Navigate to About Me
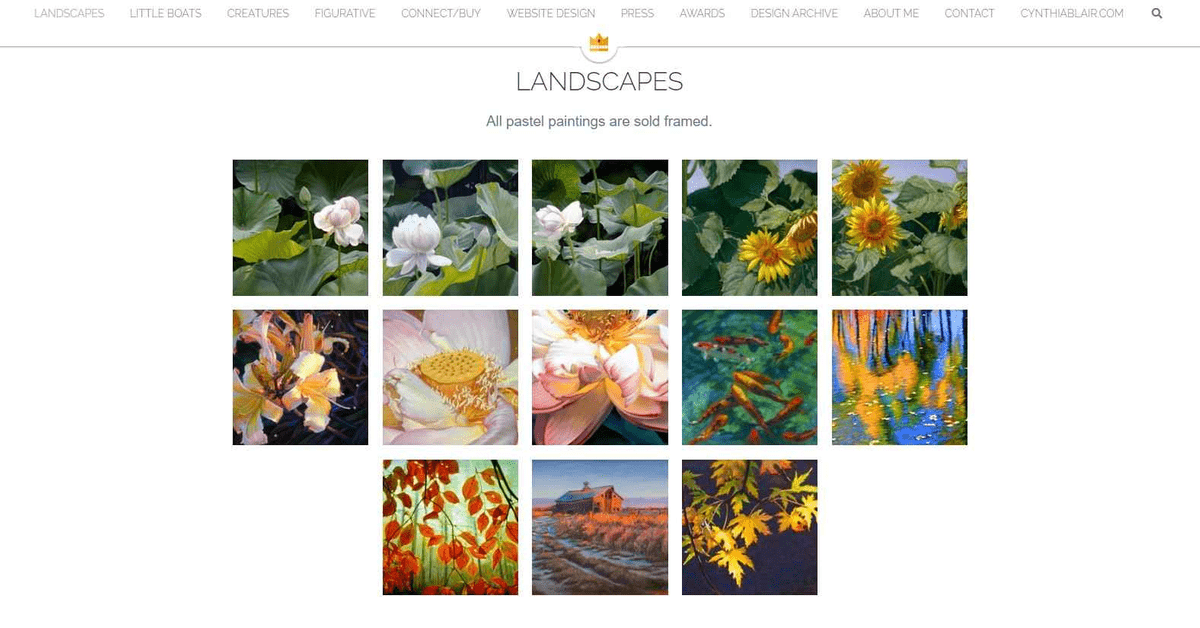Image resolution: width=1200 pixels, height=628 pixels. click(x=891, y=14)
